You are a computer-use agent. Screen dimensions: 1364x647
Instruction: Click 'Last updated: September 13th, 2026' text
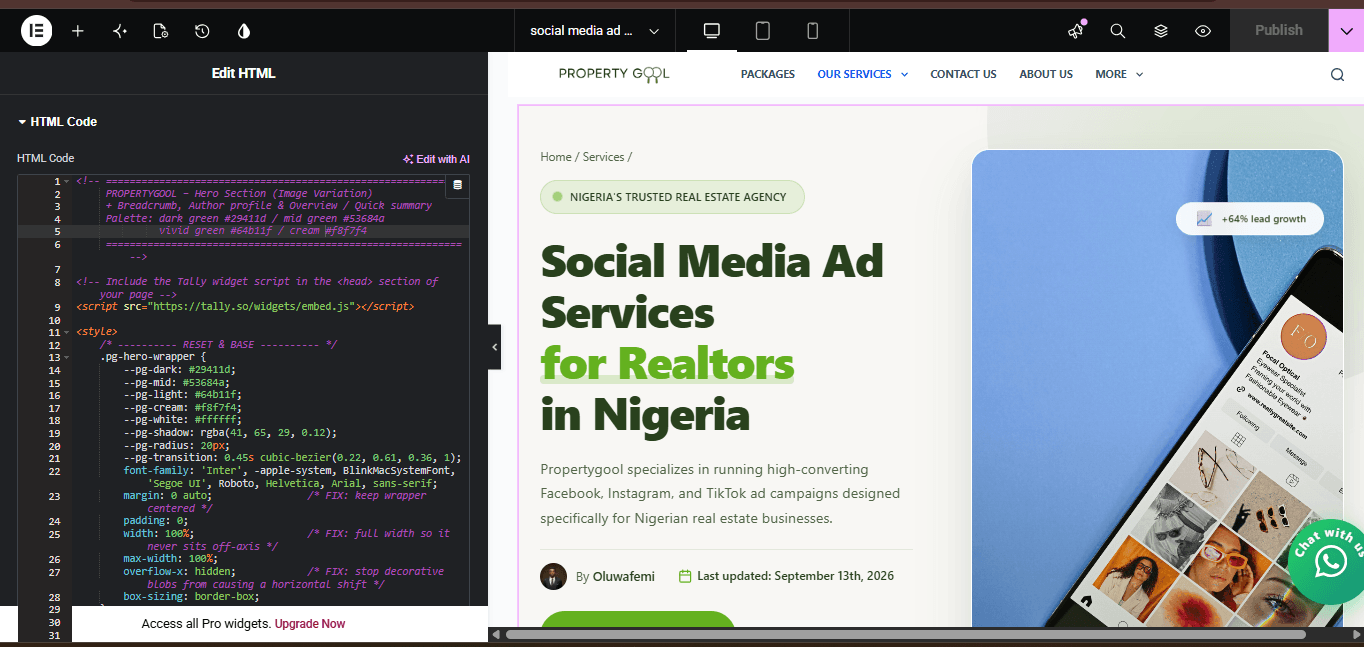[x=795, y=576]
